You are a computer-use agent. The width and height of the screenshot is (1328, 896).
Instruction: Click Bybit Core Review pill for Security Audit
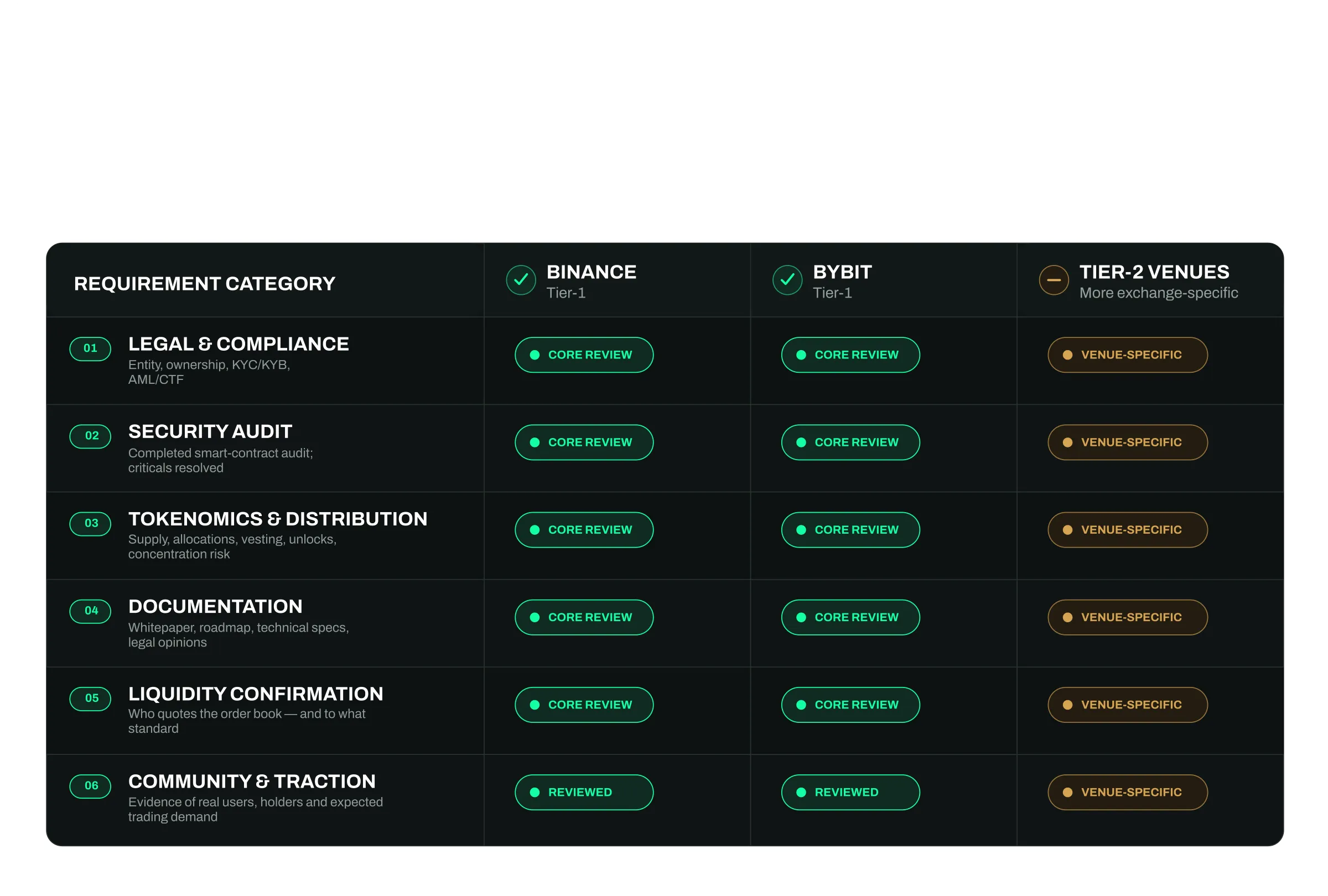click(x=850, y=442)
